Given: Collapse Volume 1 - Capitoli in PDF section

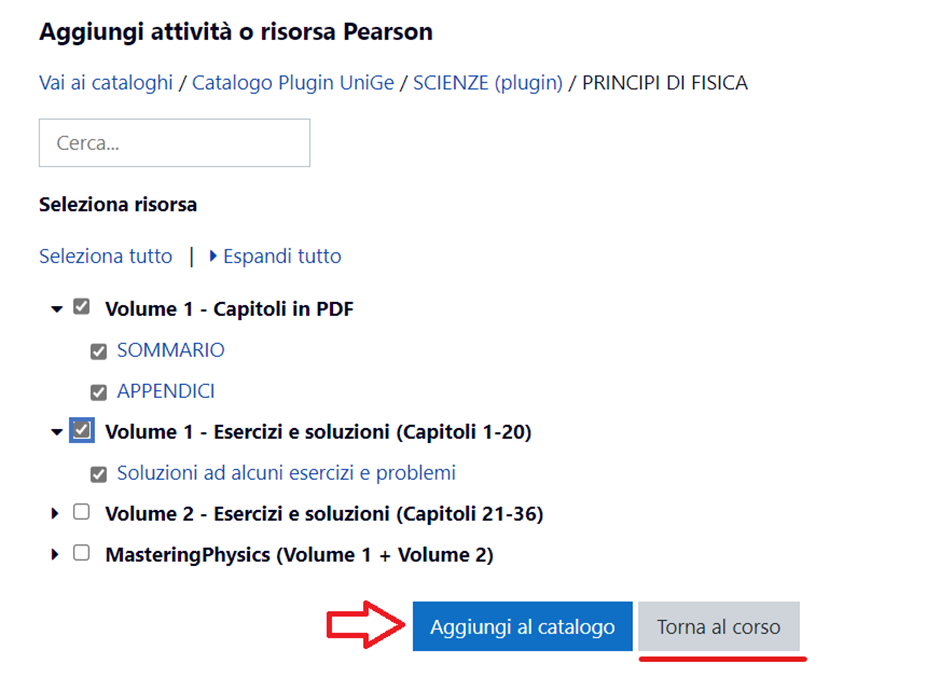Looking at the screenshot, I should click(57, 309).
